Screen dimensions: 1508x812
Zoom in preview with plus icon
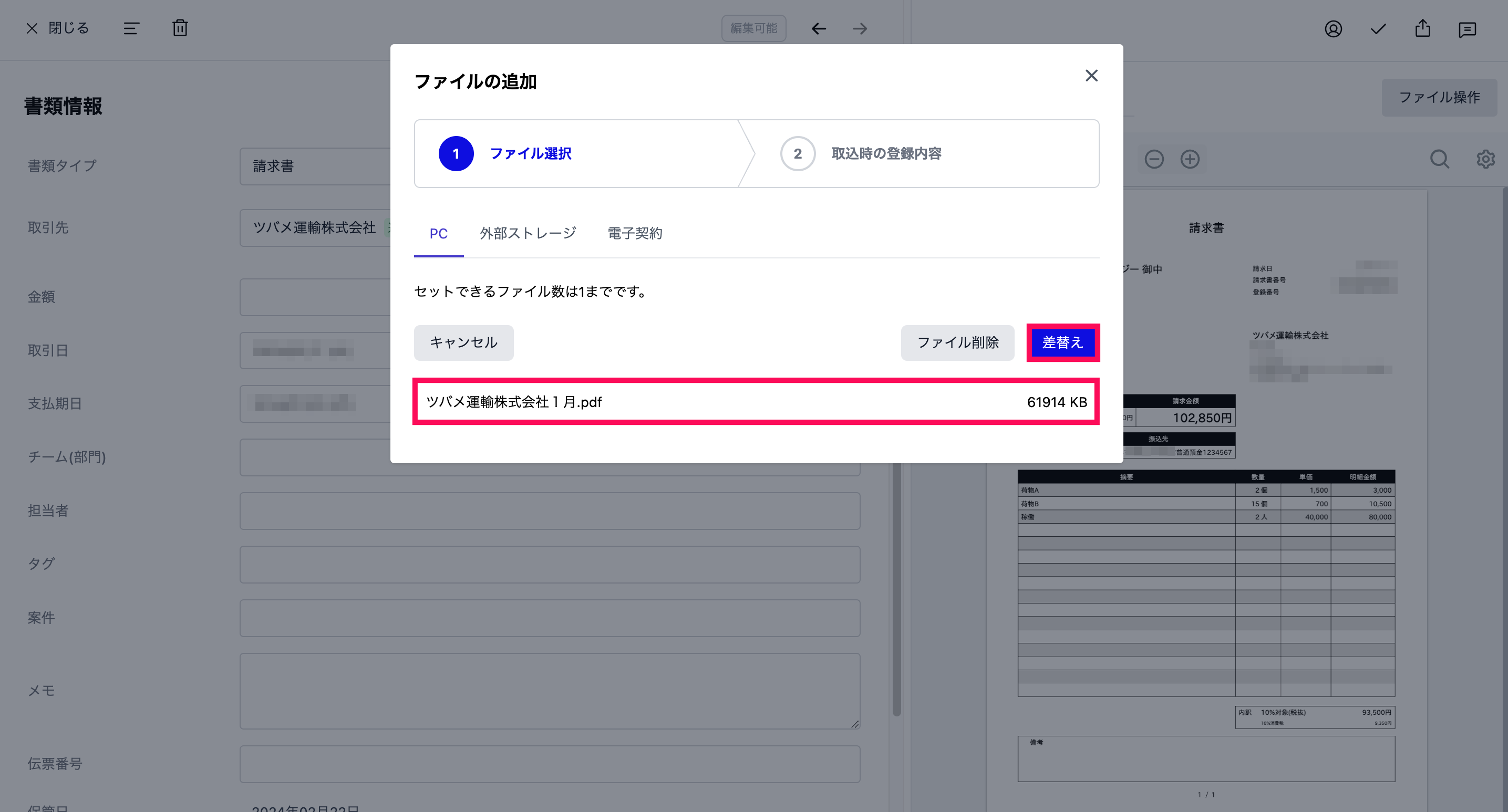tap(1190, 159)
